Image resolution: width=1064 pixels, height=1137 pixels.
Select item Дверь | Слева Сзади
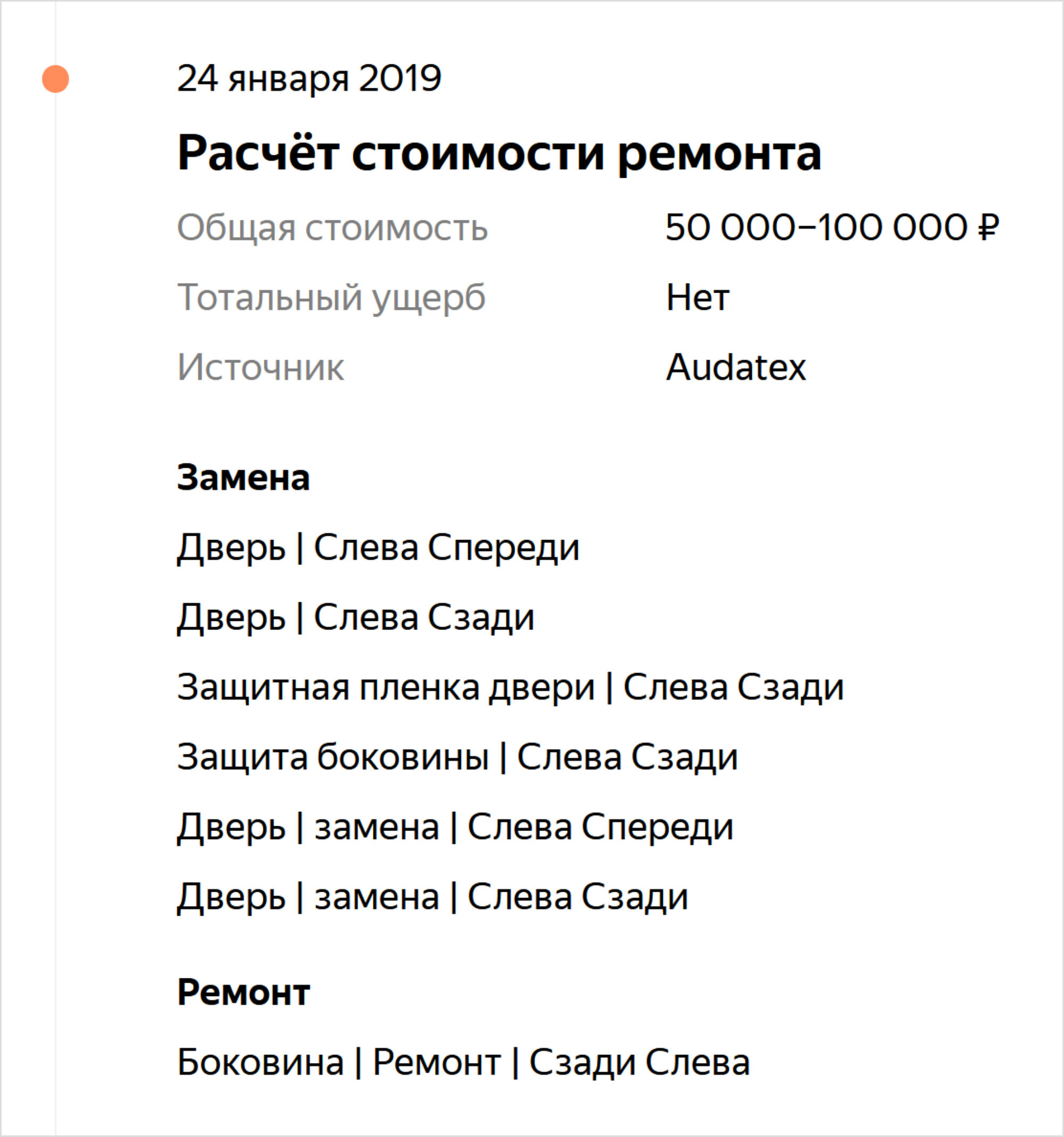point(355,617)
